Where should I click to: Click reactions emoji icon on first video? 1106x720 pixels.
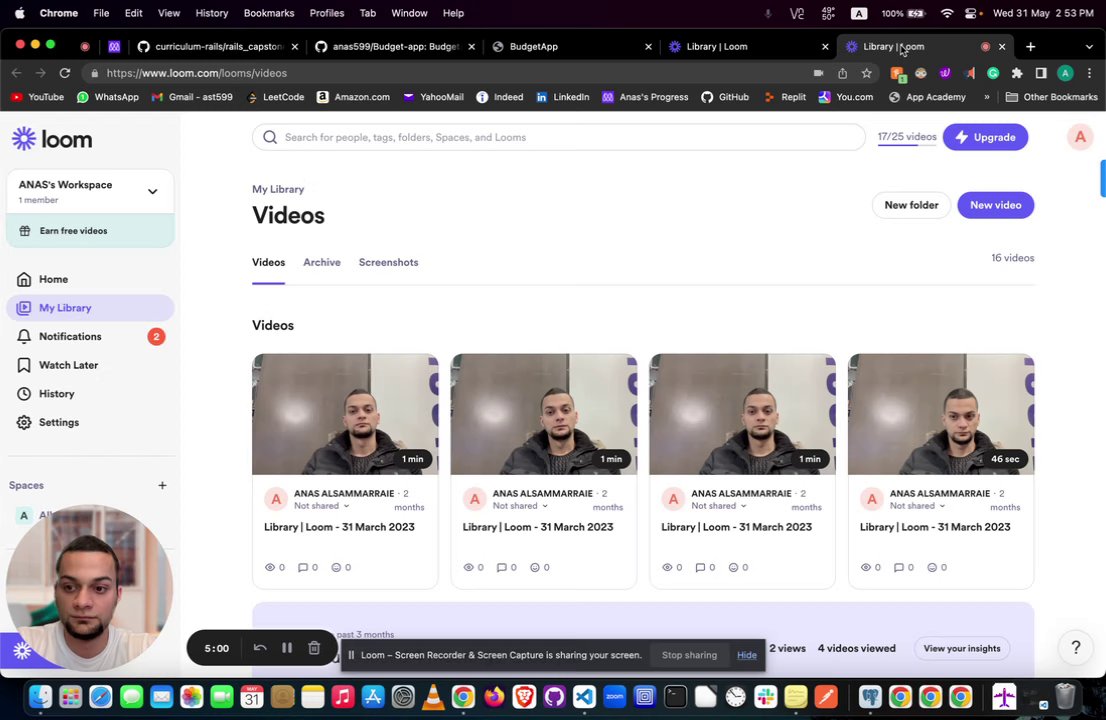[336, 567]
